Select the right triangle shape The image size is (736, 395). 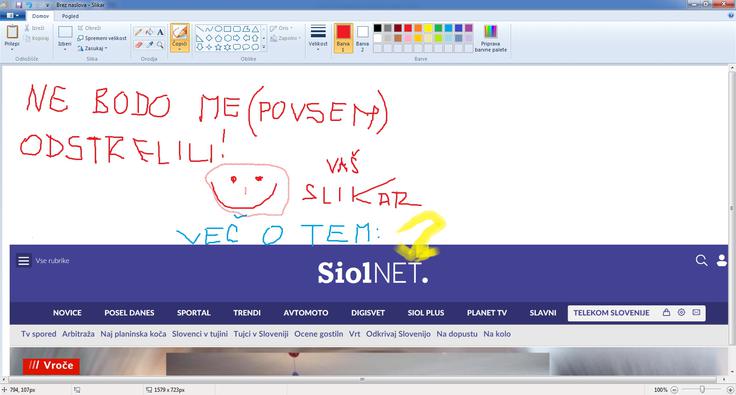(200, 38)
